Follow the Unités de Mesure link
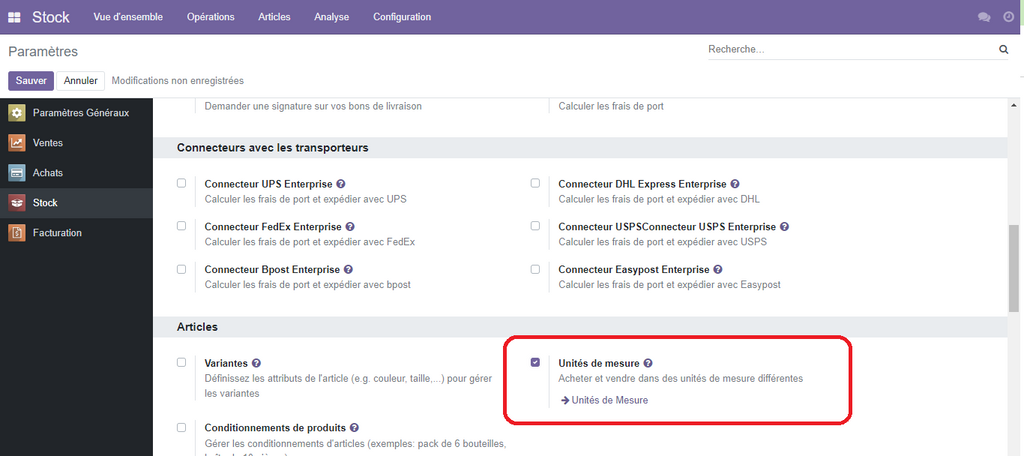The width and height of the screenshot is (1024, 456). tap(609, 400)
